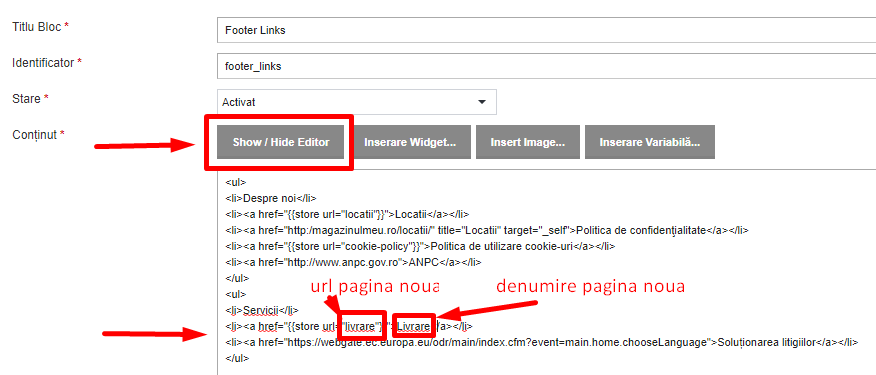Focus the Titlu Bloc input field
The image size is (876, 375).
point(546,30)
